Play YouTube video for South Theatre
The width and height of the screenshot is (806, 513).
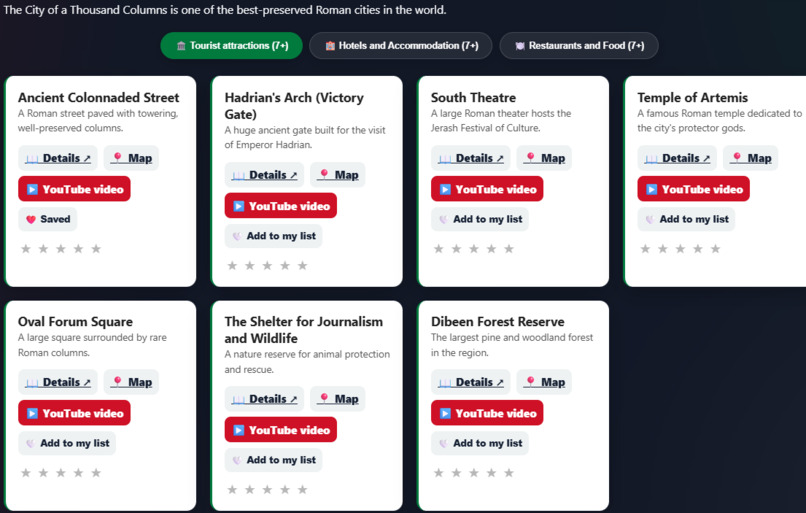(487, 189)
